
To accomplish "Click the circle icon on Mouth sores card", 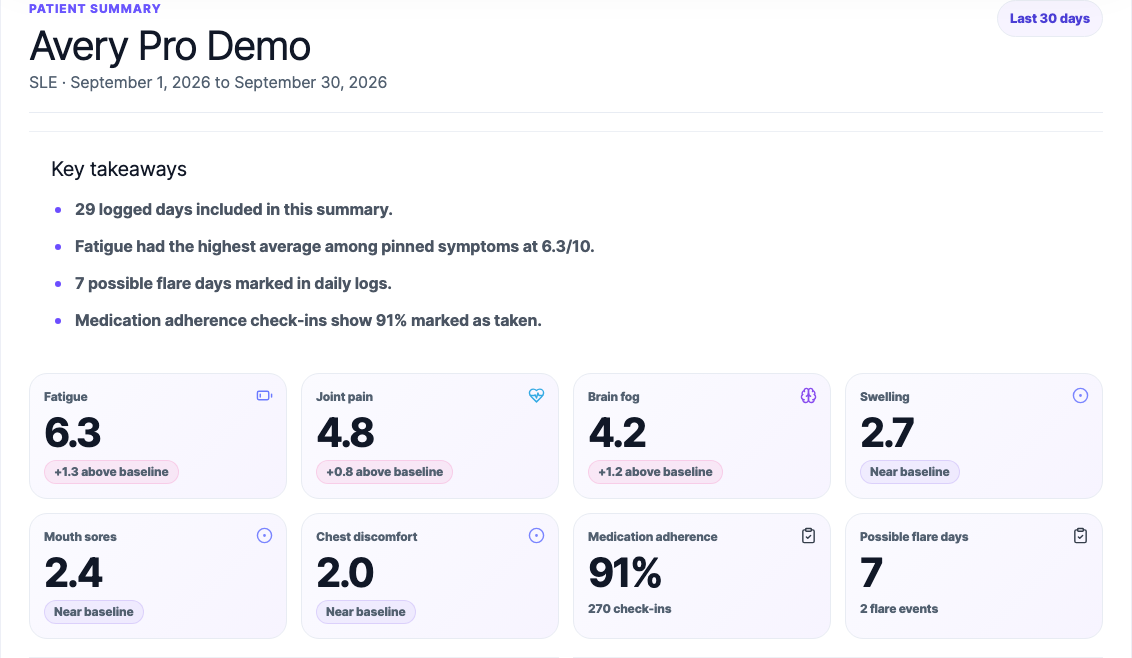I will [264, 535].
